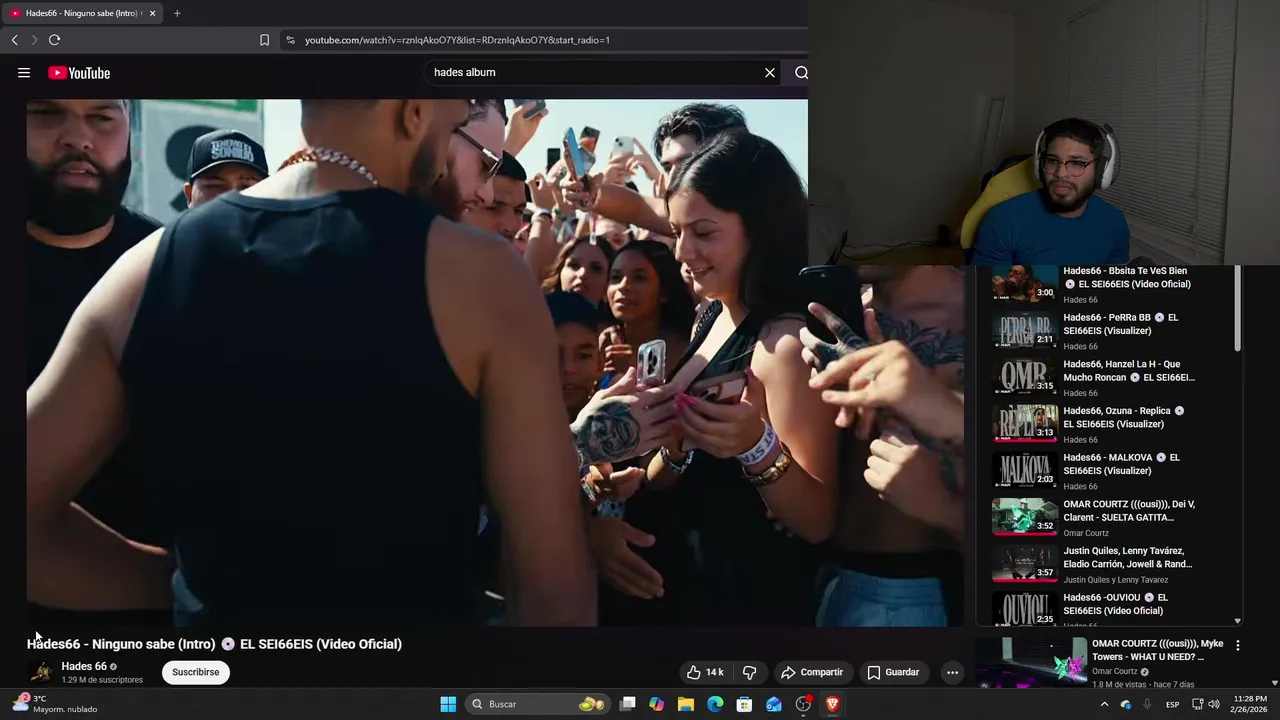Open the YouTube guide hamburger menu
This screenshot has width=1280, height=720.
click(24, 73)
